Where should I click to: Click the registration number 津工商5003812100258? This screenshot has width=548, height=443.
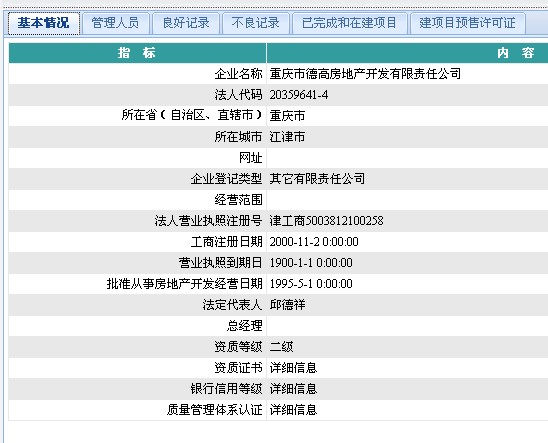pos(326,220)
